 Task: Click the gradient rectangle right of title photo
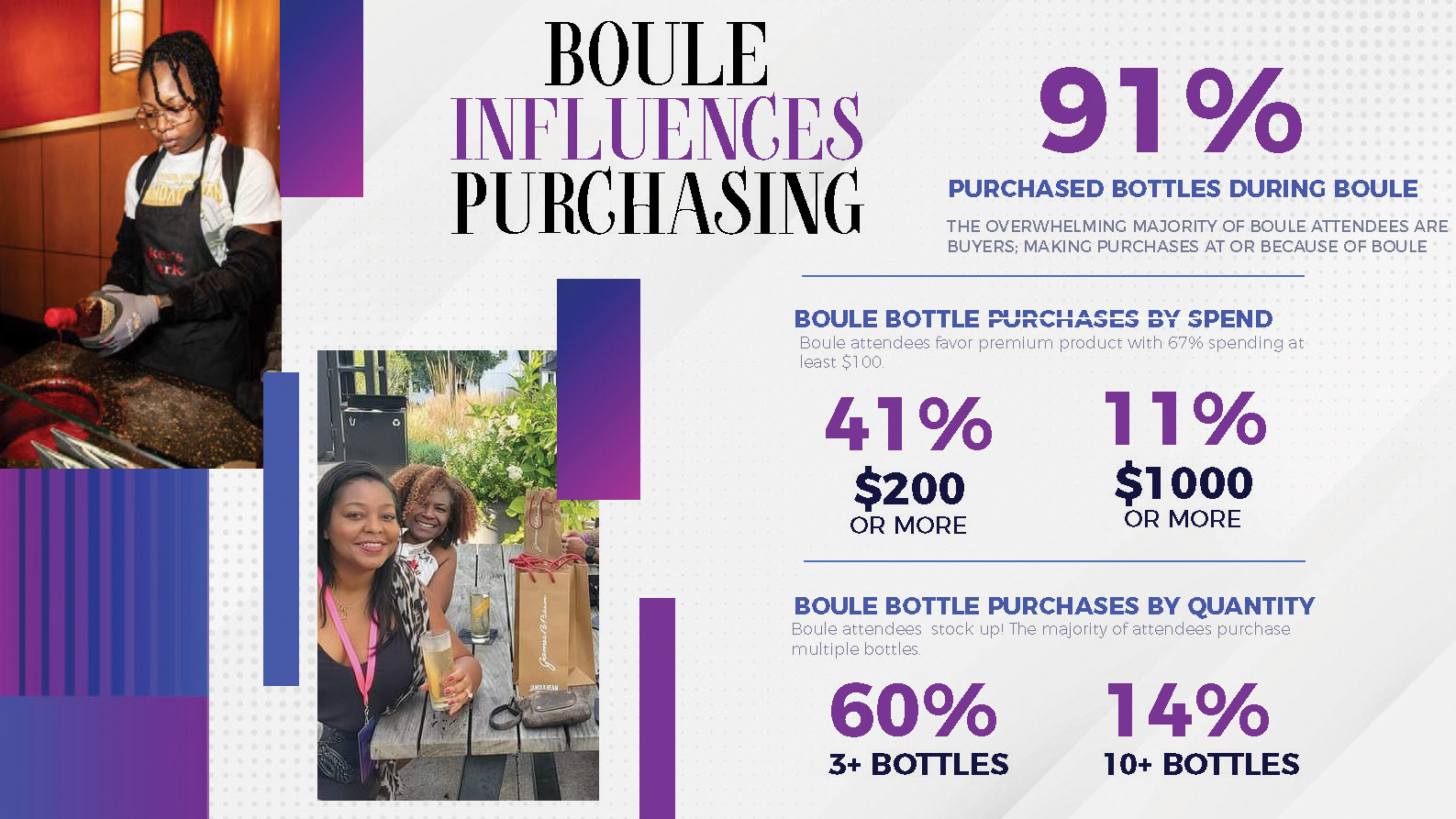click(x=321, y=97)
